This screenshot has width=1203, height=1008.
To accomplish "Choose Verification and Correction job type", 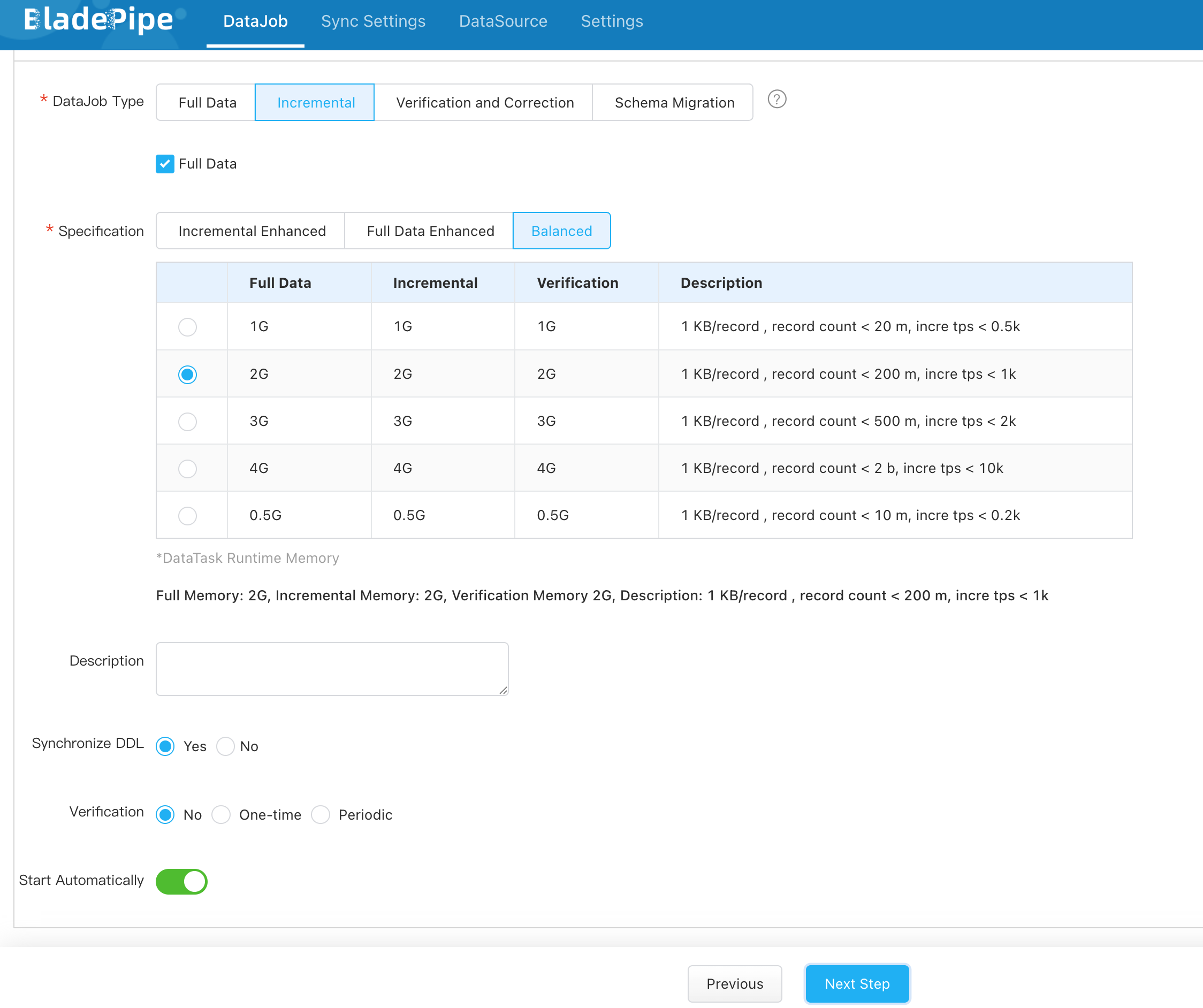I will click(485, 103).
